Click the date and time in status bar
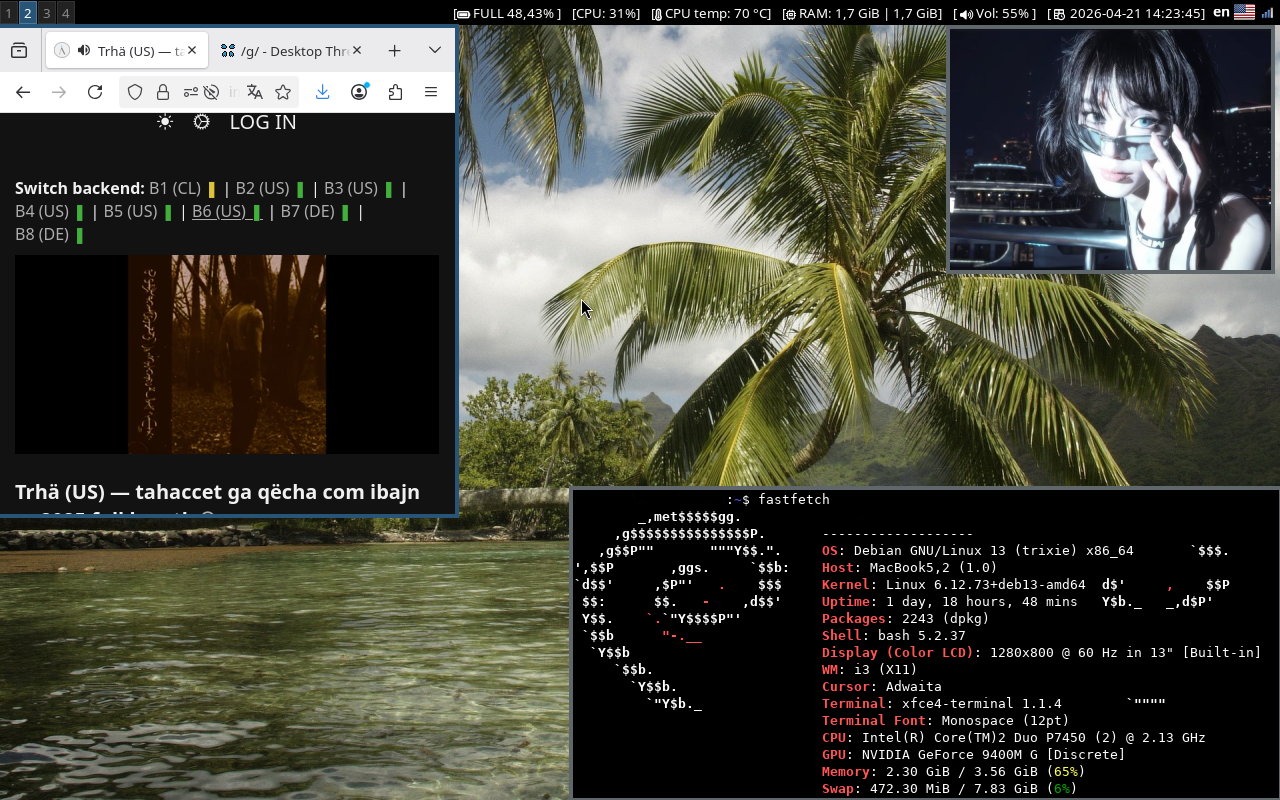Viewport: 1280px width, 800px height. (1127, 13)
